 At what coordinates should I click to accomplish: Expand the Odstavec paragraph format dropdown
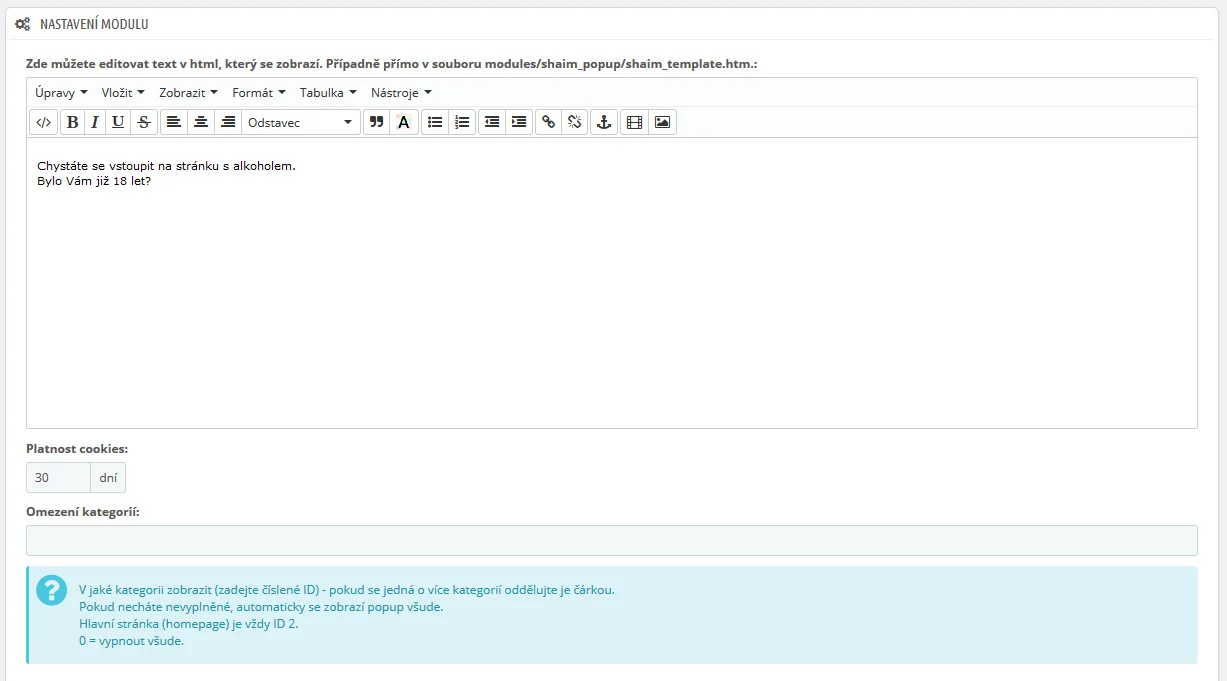click(x=300, y=122)
